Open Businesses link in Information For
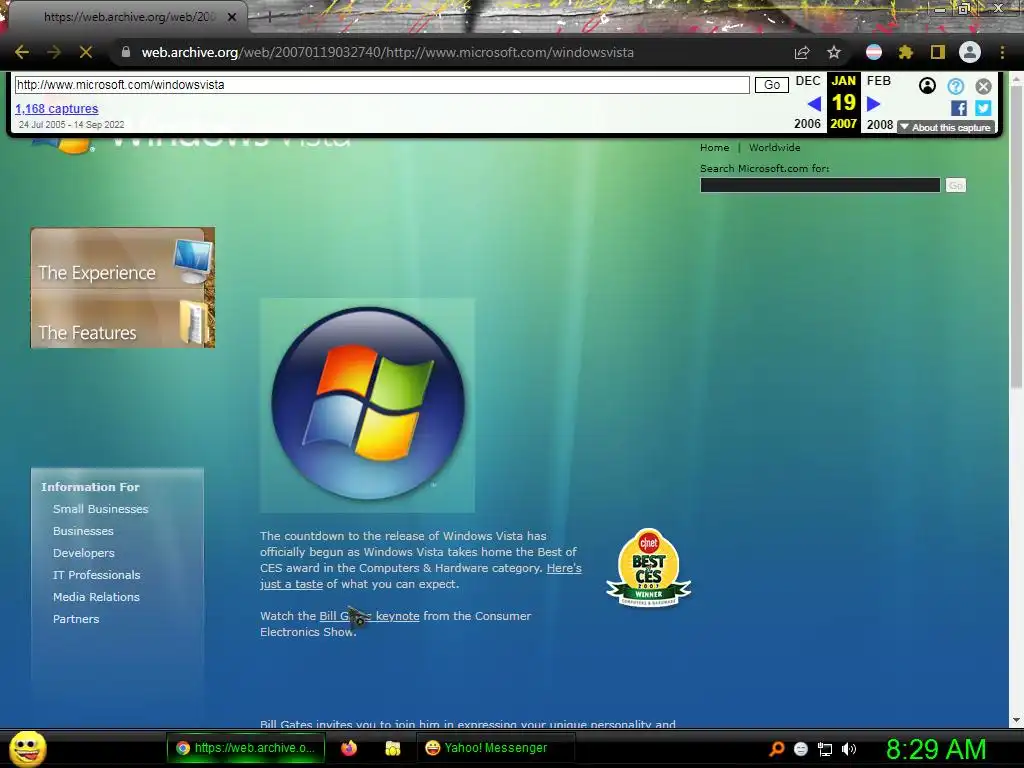Image resolution: width=1024 pixels, height=768 pixels. pos(83,531)
